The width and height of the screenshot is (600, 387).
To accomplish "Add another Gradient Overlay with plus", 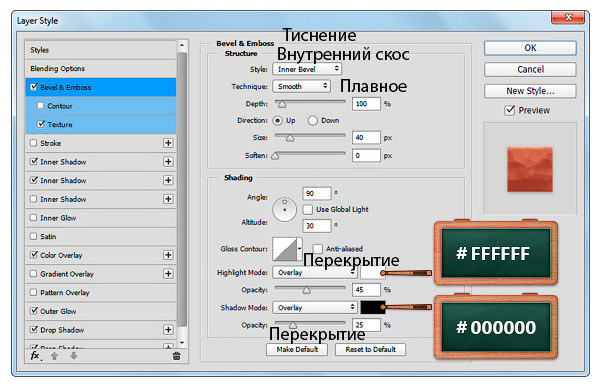I will [168, 274].
